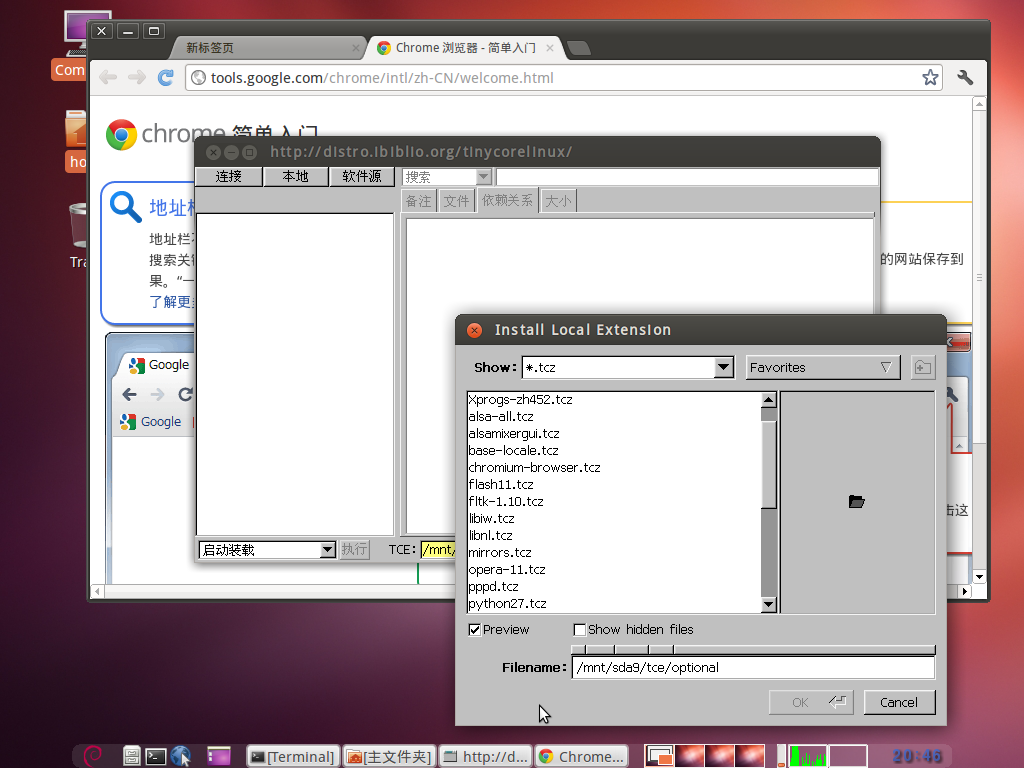Screen dimensions: 1024x768
Task: Click the Filename path field
Action: point(753,667)
